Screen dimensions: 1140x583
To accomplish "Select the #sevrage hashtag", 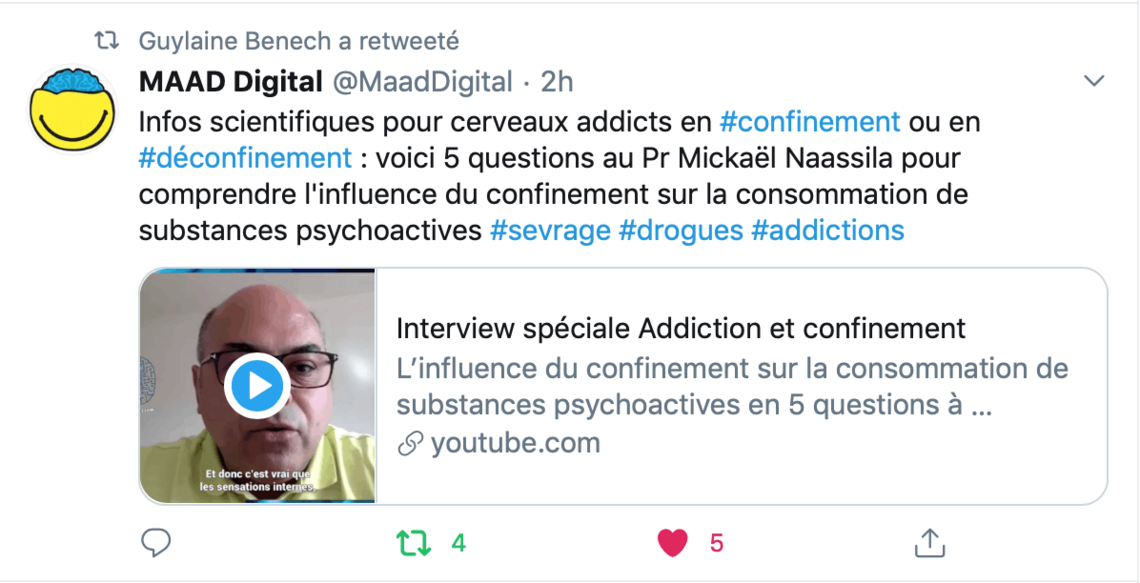I will (x=550, y=230).
